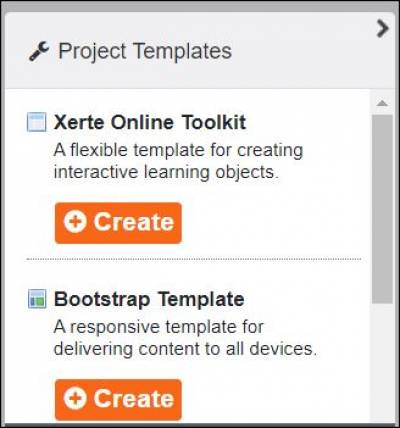Create a new Xerte Online Toolkit project
This screenshot has width=400, height=428.
point(118,223)
